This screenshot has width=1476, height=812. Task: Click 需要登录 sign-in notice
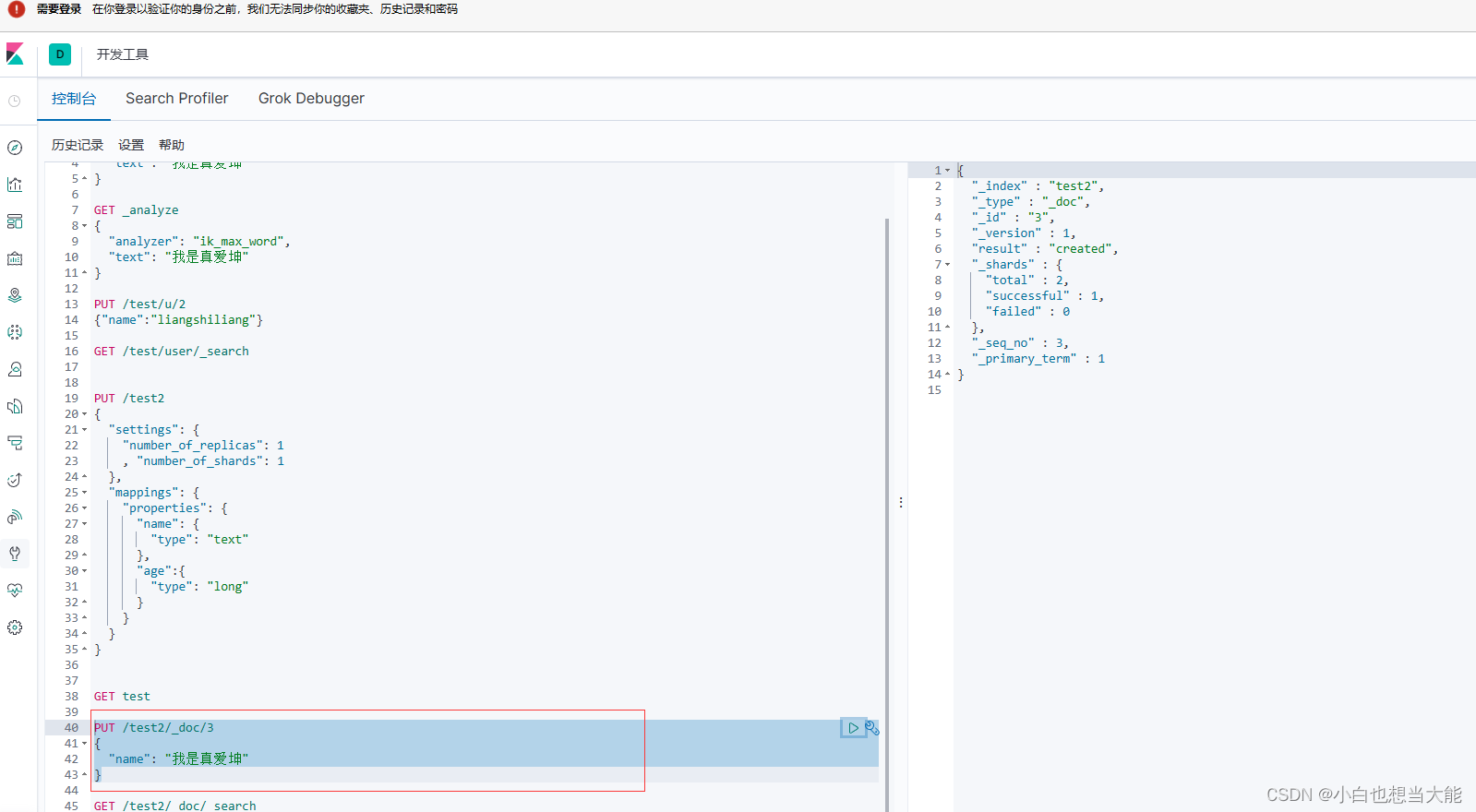59,9
